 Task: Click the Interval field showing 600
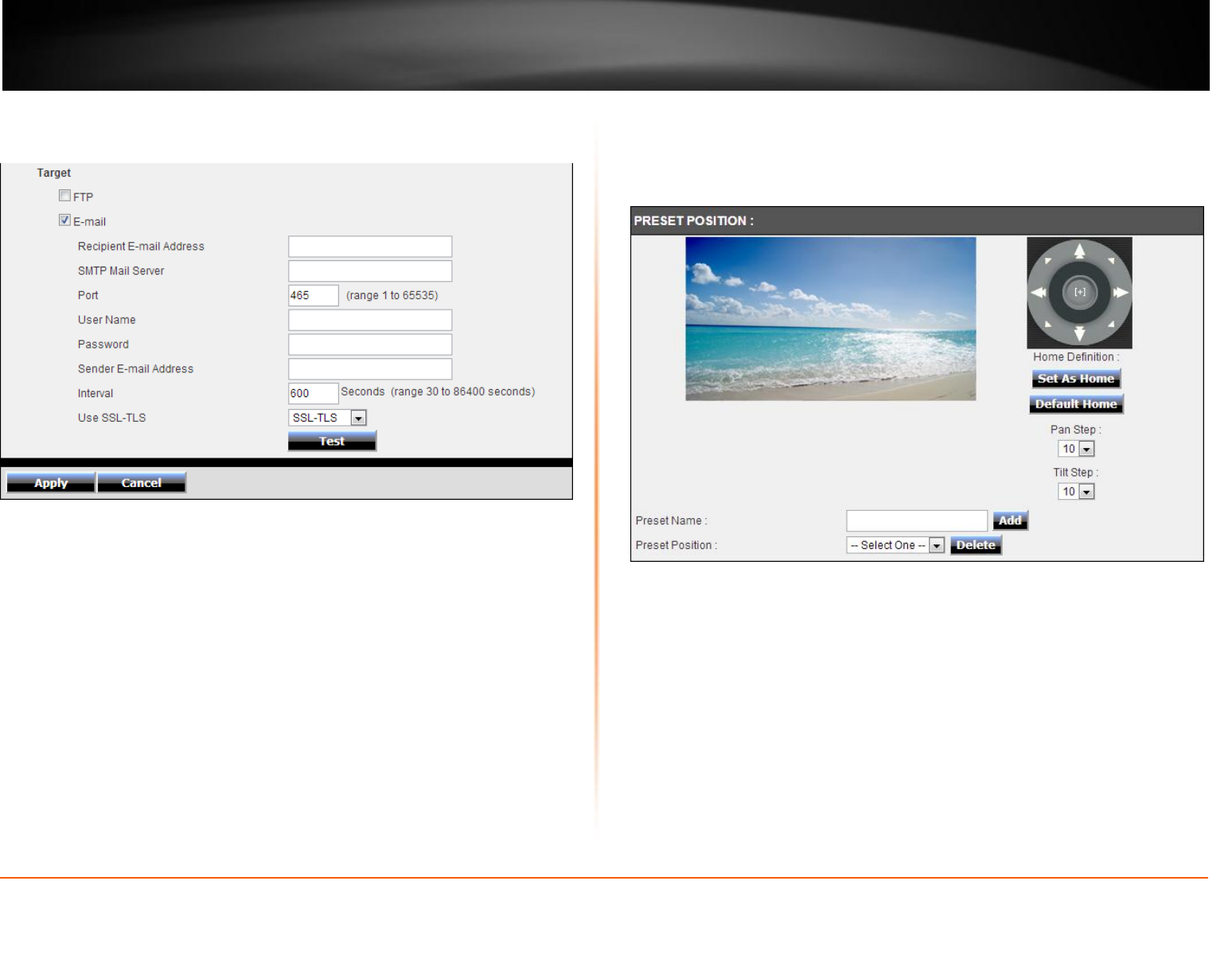(314, 393)
